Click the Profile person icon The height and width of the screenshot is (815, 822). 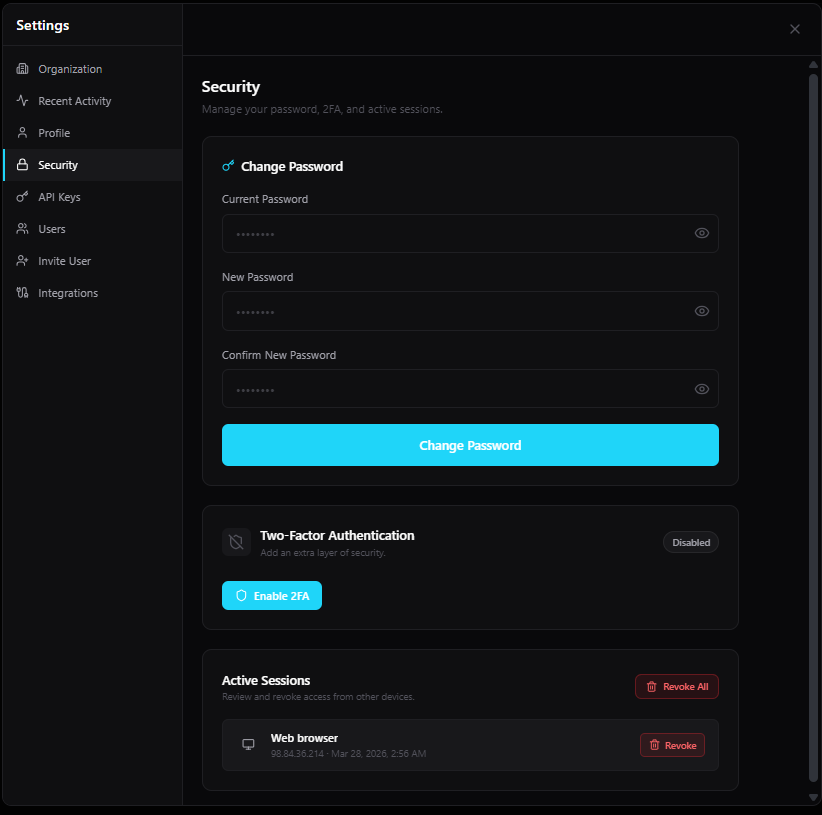click(x=22, y=132)
